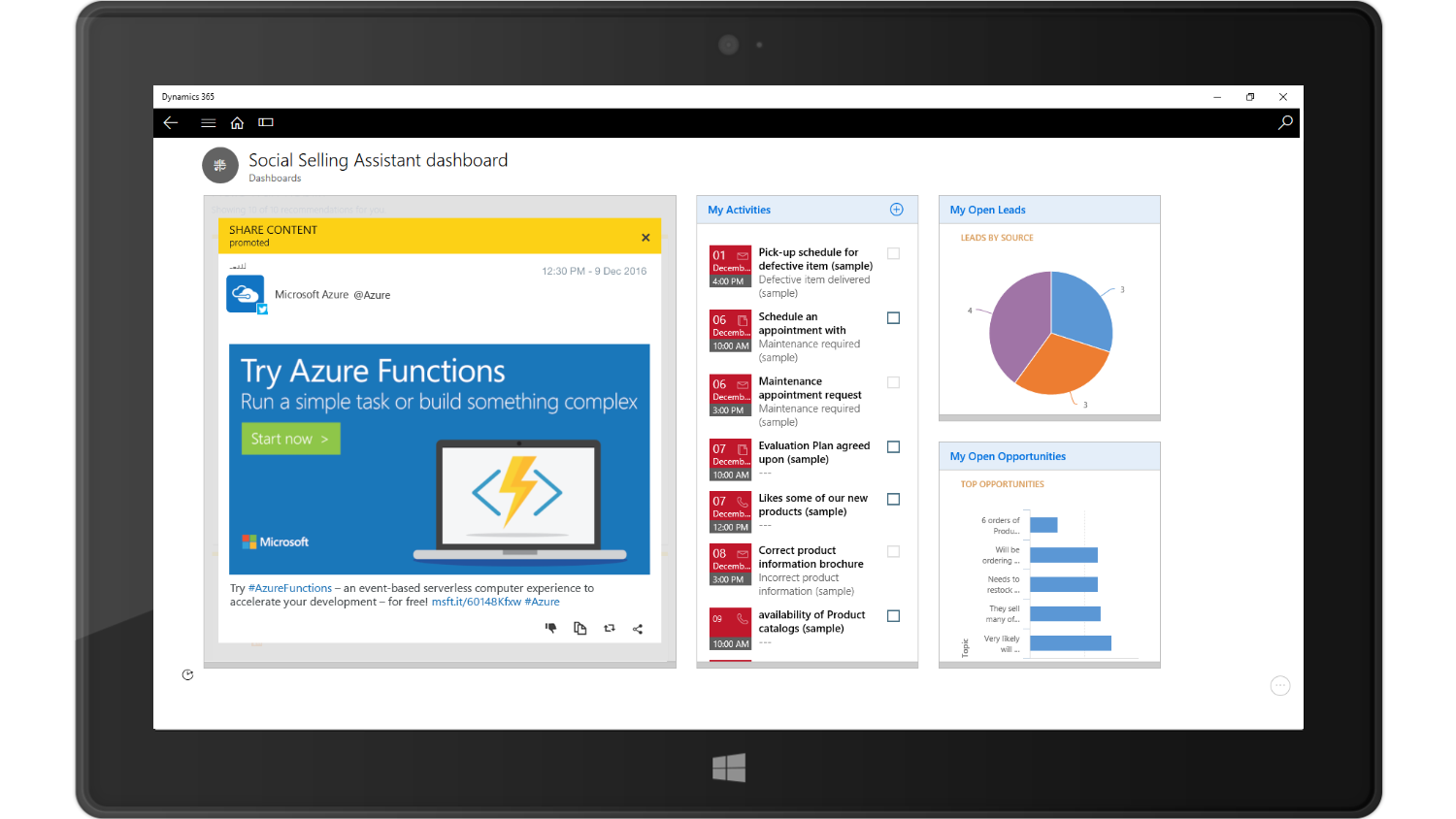This screenshot has width=1456, height=819.
Task: Click thumbs-down icon on Azure tweet
Action: [550, 628]
